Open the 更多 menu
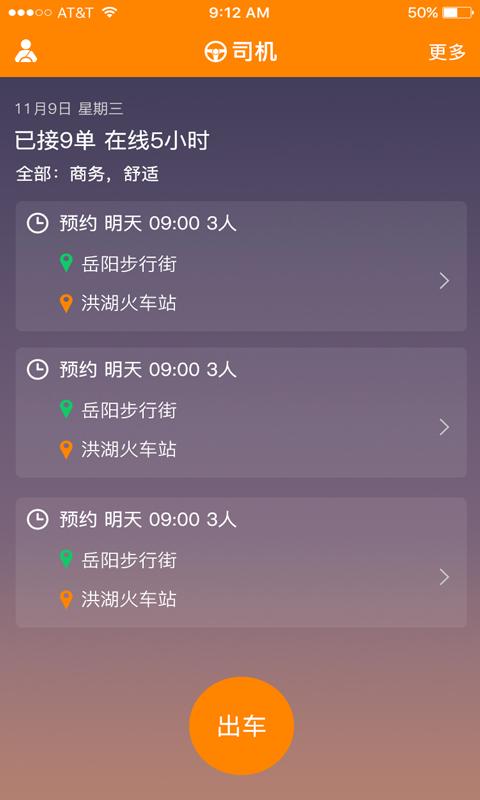The image size is (480, 800). (447, 52)
